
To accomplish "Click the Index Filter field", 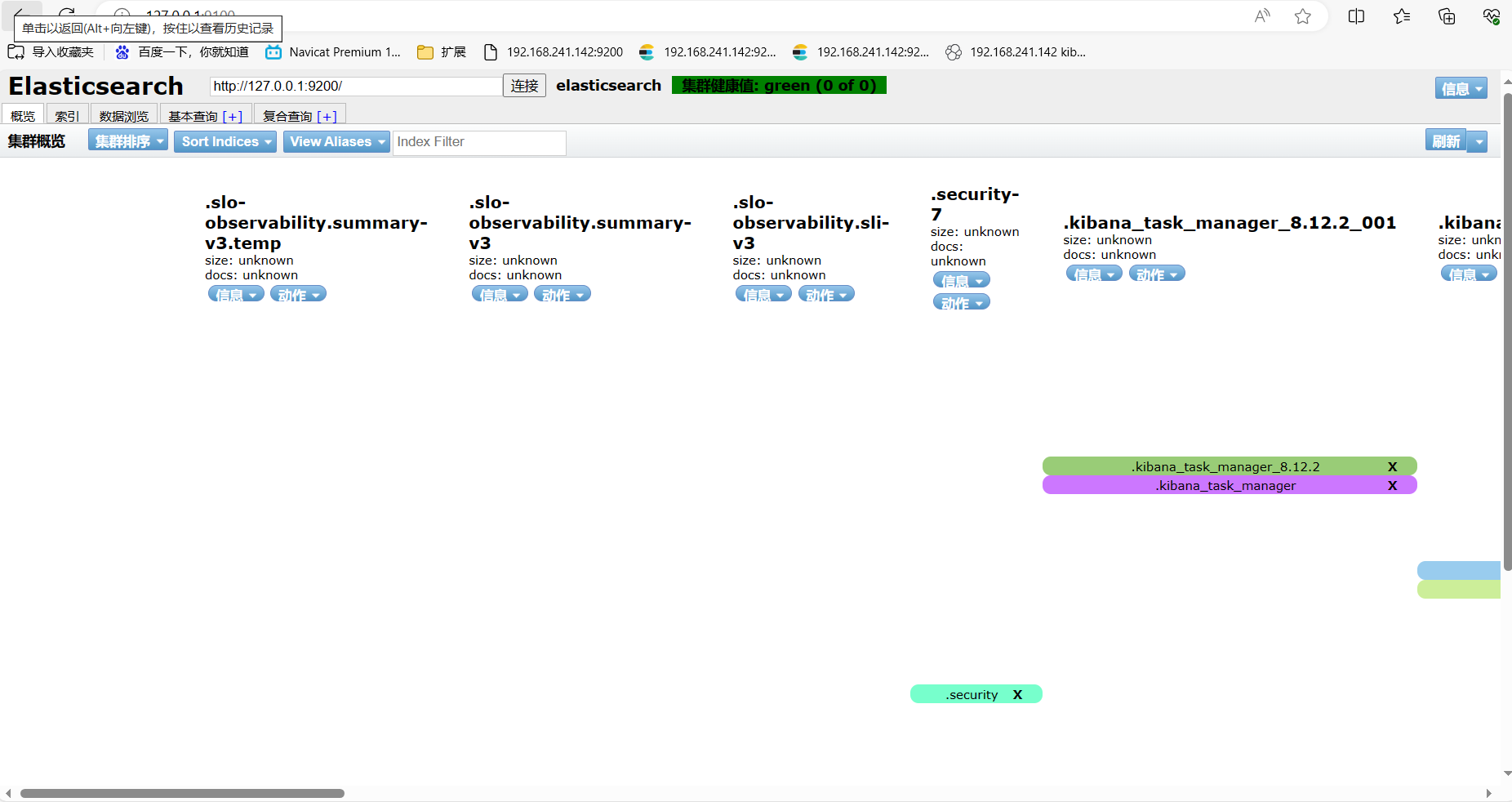I will pyautogui.click(x=479, y=142).
